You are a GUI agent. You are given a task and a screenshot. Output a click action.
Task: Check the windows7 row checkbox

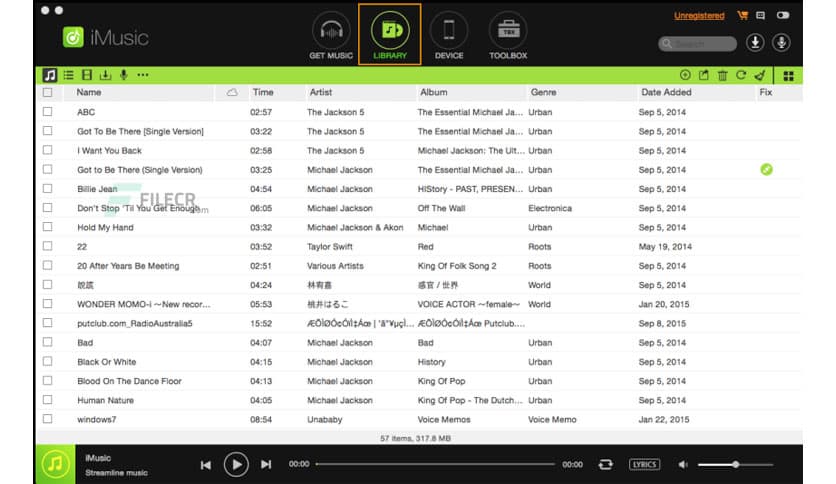[x=47, y=418]
